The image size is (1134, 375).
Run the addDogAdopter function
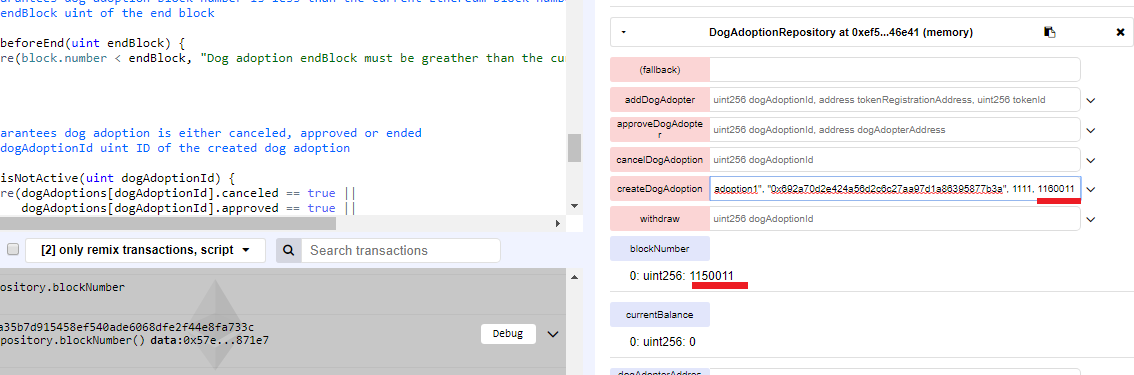coord(660,100)
